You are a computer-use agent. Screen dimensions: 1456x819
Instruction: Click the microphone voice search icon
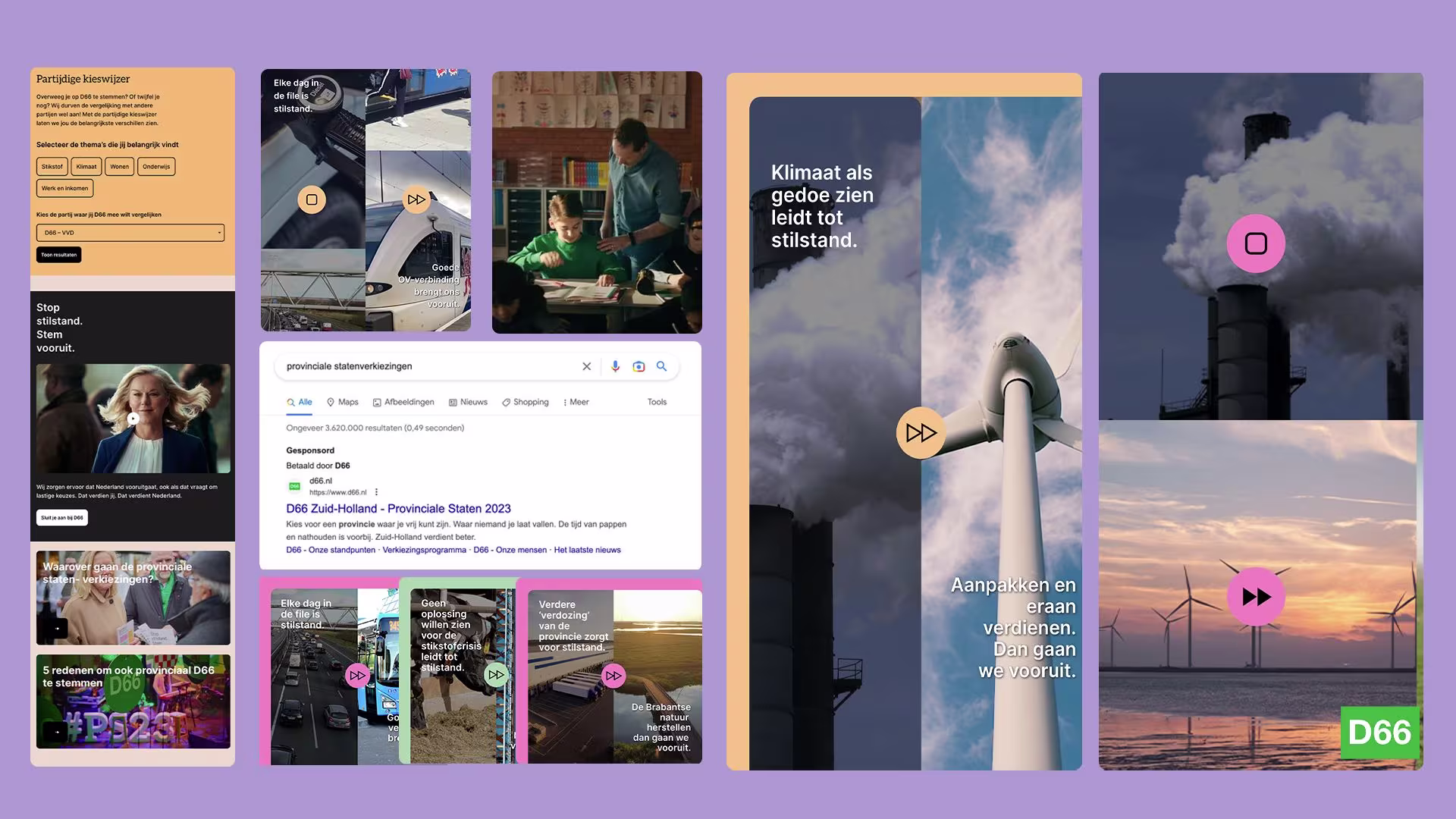coord(615,366)
